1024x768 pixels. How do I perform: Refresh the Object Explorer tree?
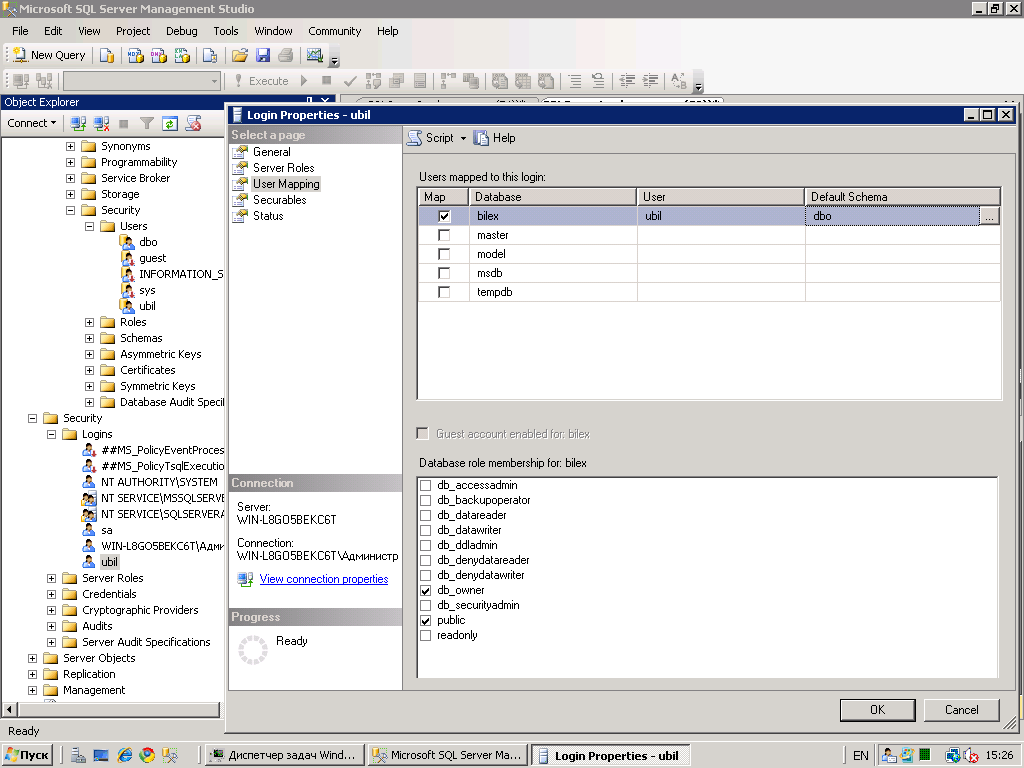pos(170,123)
